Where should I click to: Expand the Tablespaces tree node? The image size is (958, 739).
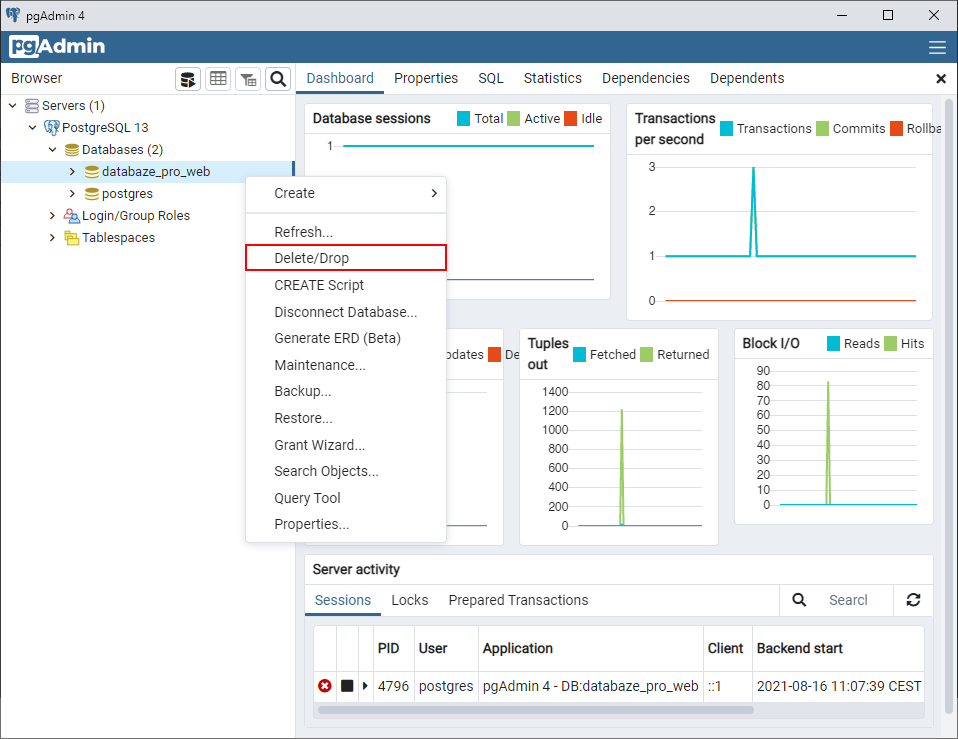(x=52, y=238)
